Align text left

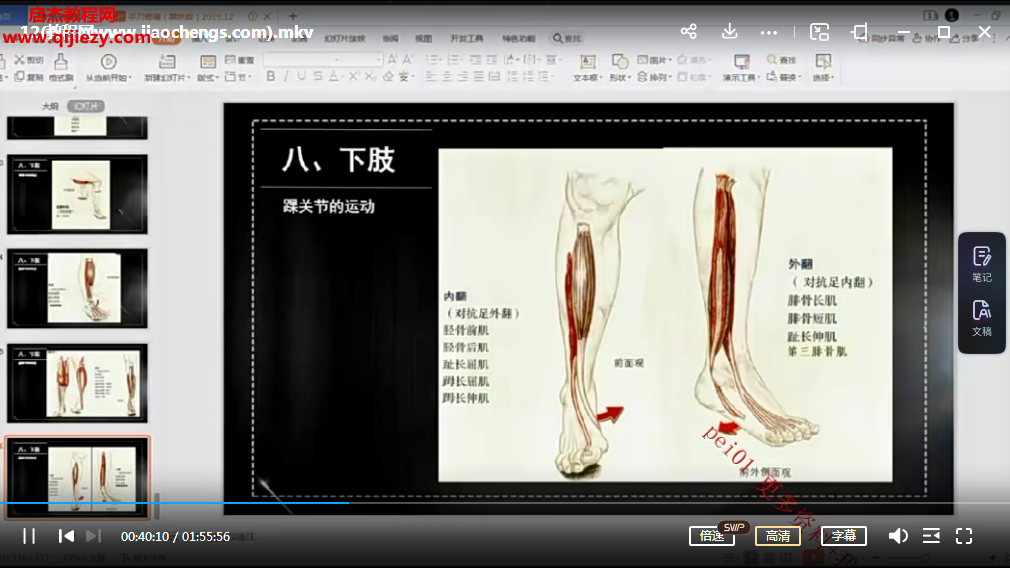click(x=431, y=77)
